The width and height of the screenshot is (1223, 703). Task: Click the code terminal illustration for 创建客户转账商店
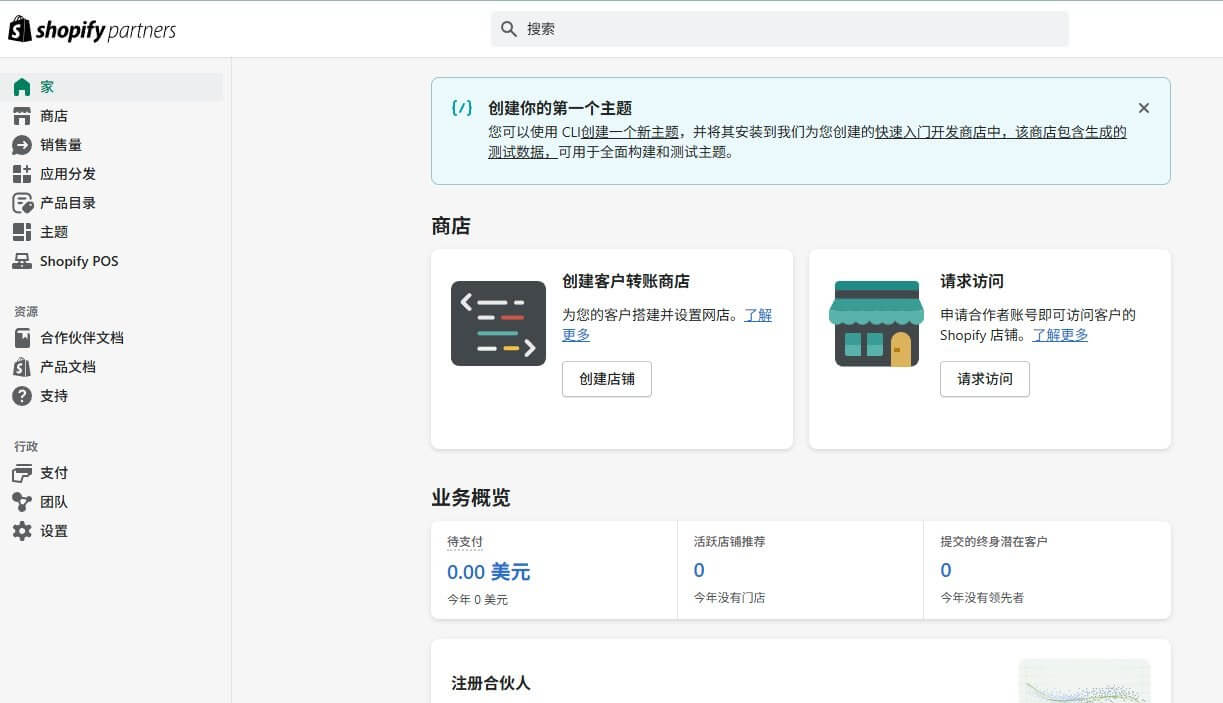tap(498, 323)
